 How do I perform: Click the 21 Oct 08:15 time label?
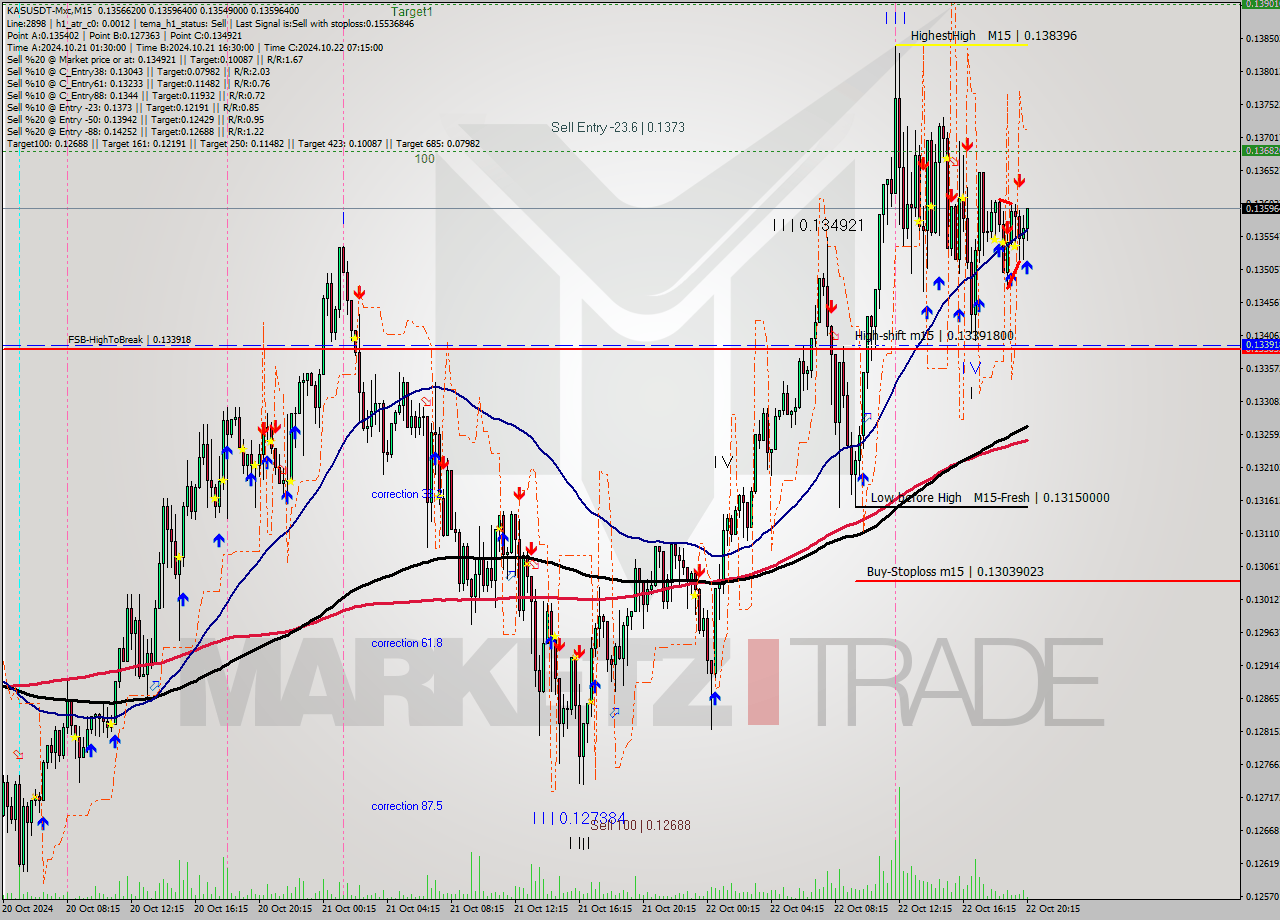pos(476,909)
